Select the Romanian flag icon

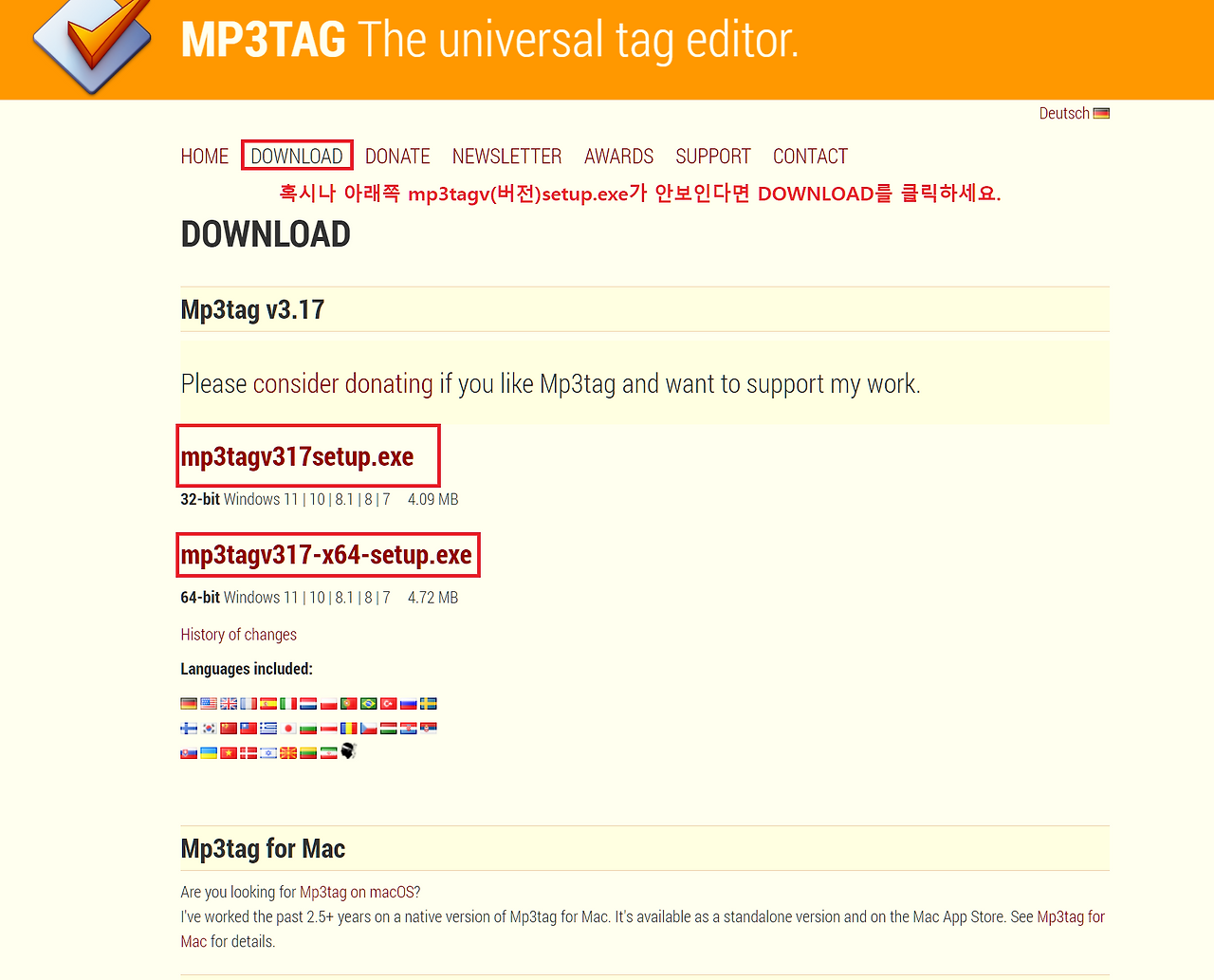pos(348,729)
